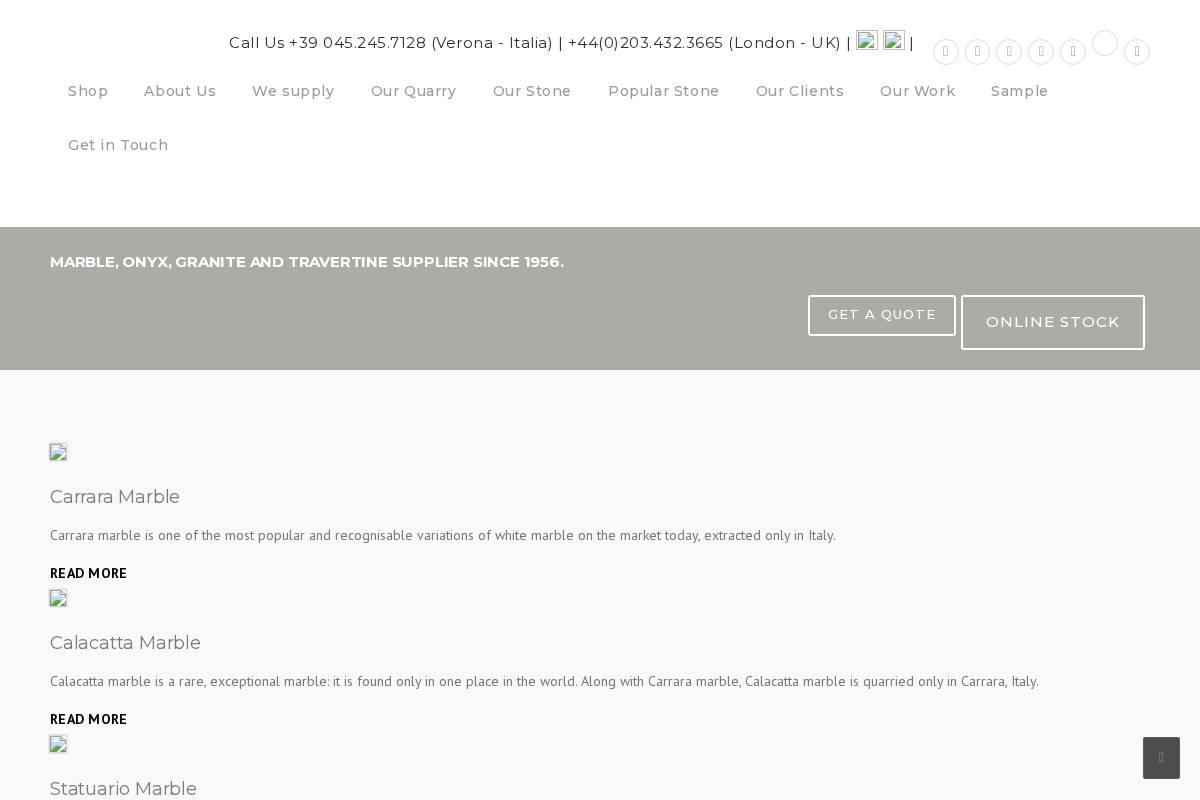1200x800 pixels.
Task: Click the Italy flag icon beside Verona number
Action: pyautogui.click(x=867, y=41)
